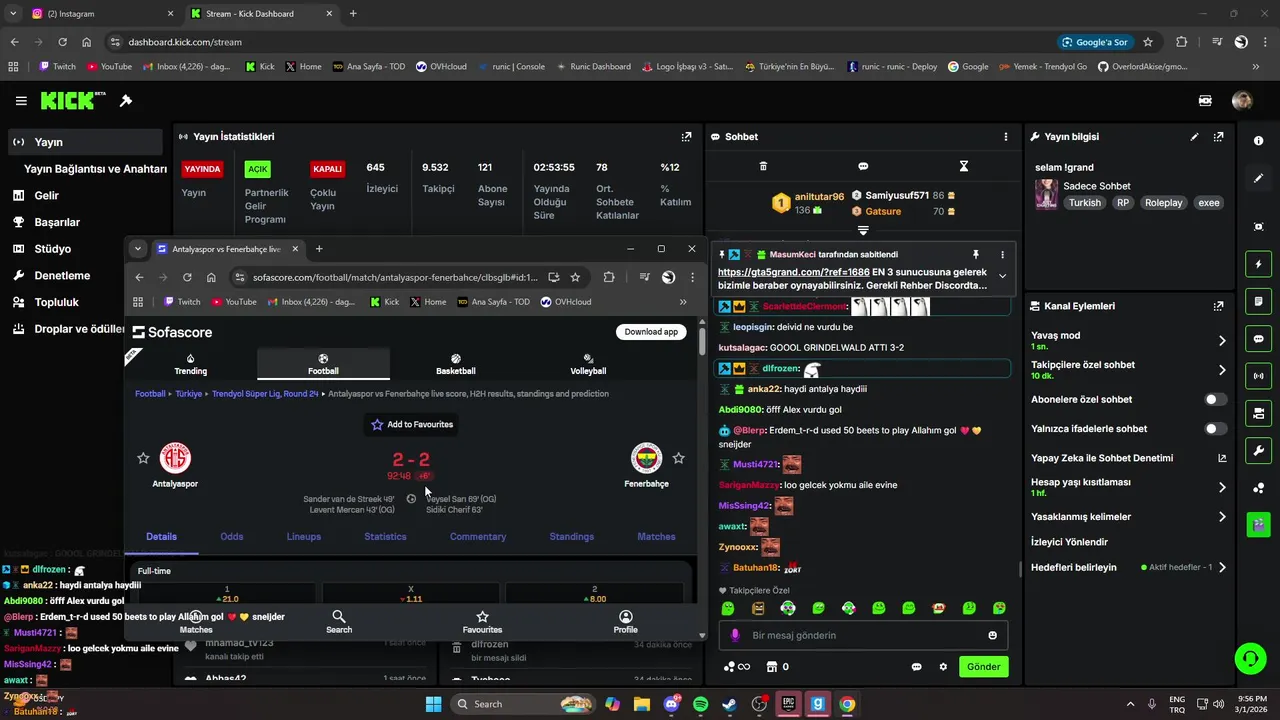Screen dimensions: 1280x720
Task: Click Away star icon beside Fenerbahçe
Action: click(x=678, y=458)
